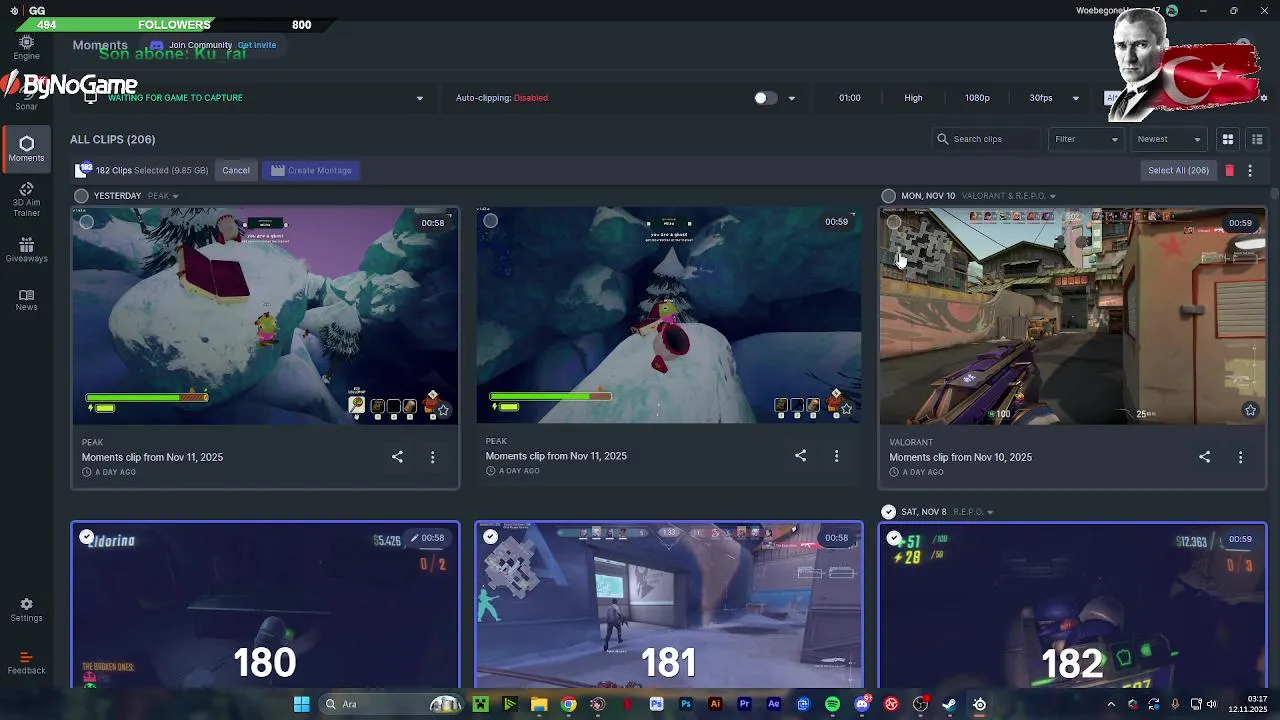Viewport: 1280px width, 720px height.
Task: Delete selected clips with red trash icon
Action: (1229, 170)
